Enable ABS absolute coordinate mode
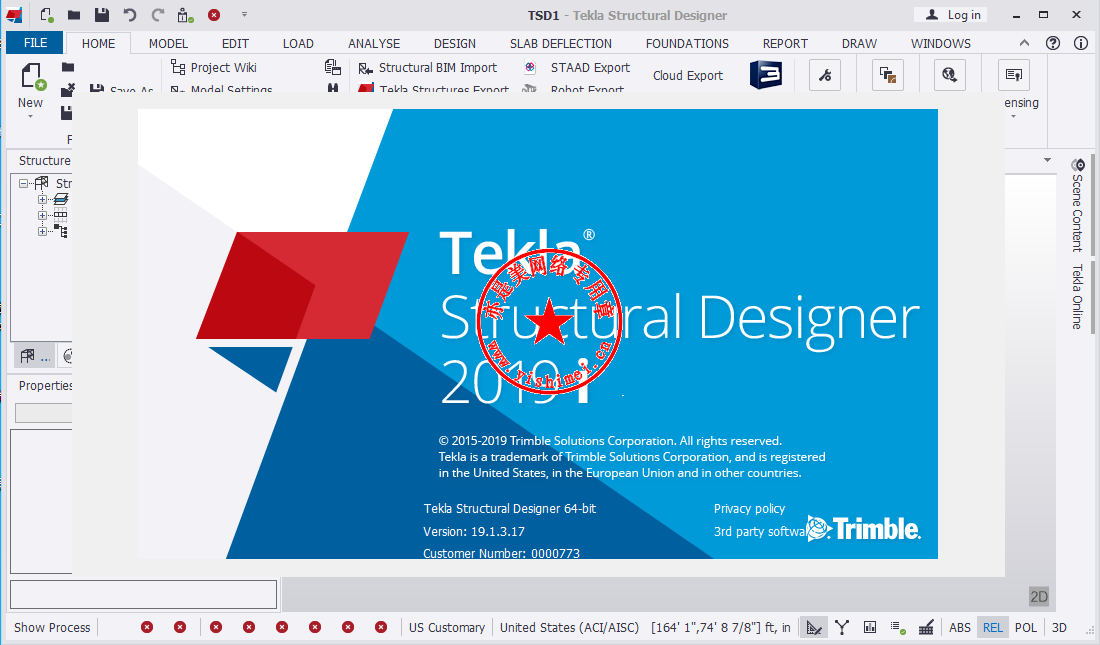Screen dimensions: 1100x645 coord(960,627)
